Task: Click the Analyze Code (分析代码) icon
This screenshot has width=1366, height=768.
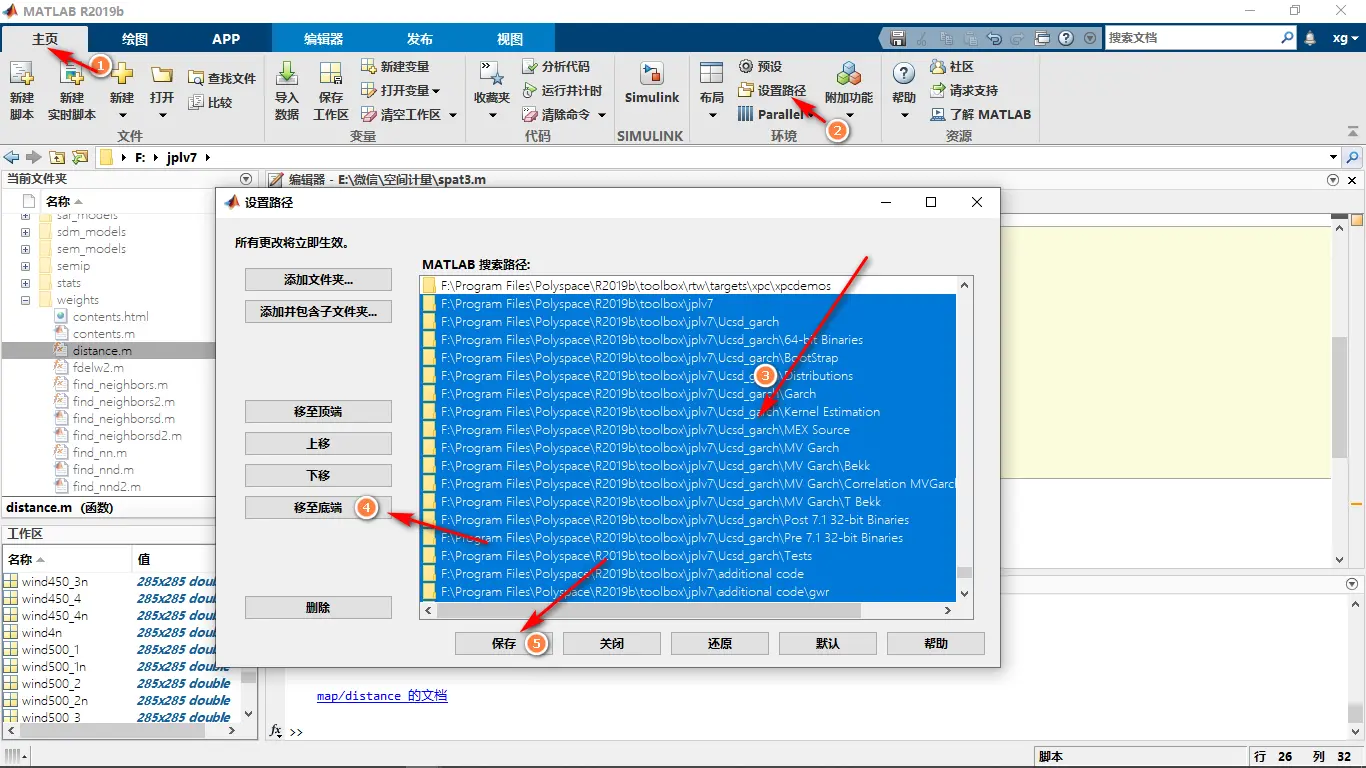Action: (x=530, y=66)
